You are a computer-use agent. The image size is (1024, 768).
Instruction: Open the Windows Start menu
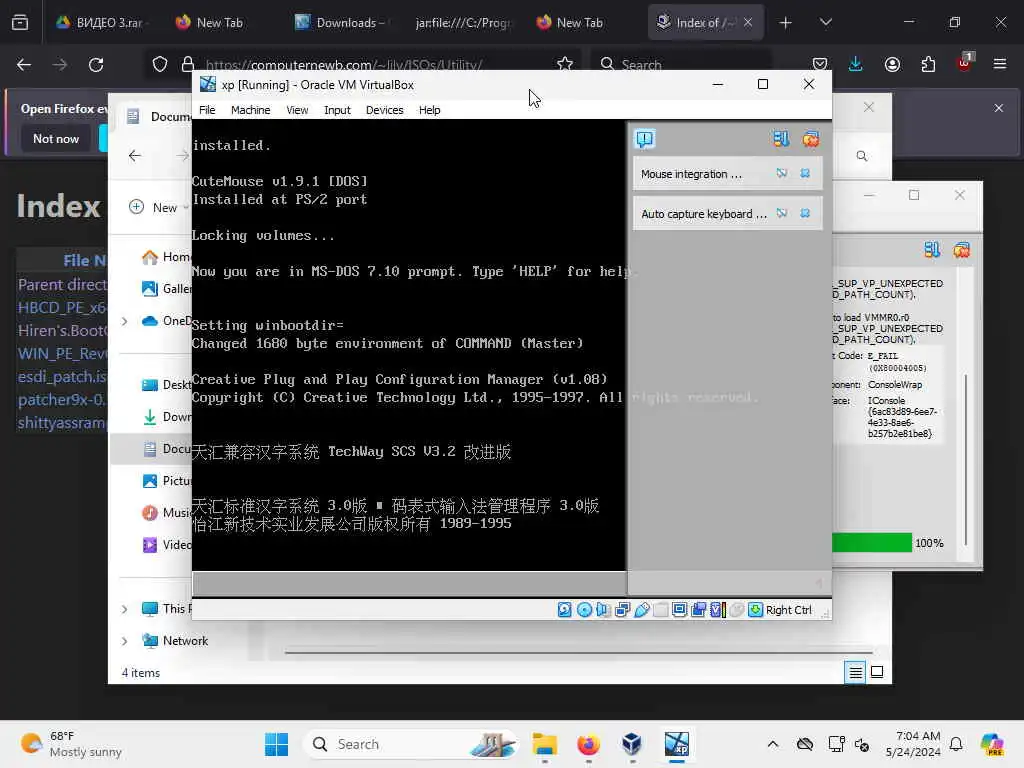276,744
